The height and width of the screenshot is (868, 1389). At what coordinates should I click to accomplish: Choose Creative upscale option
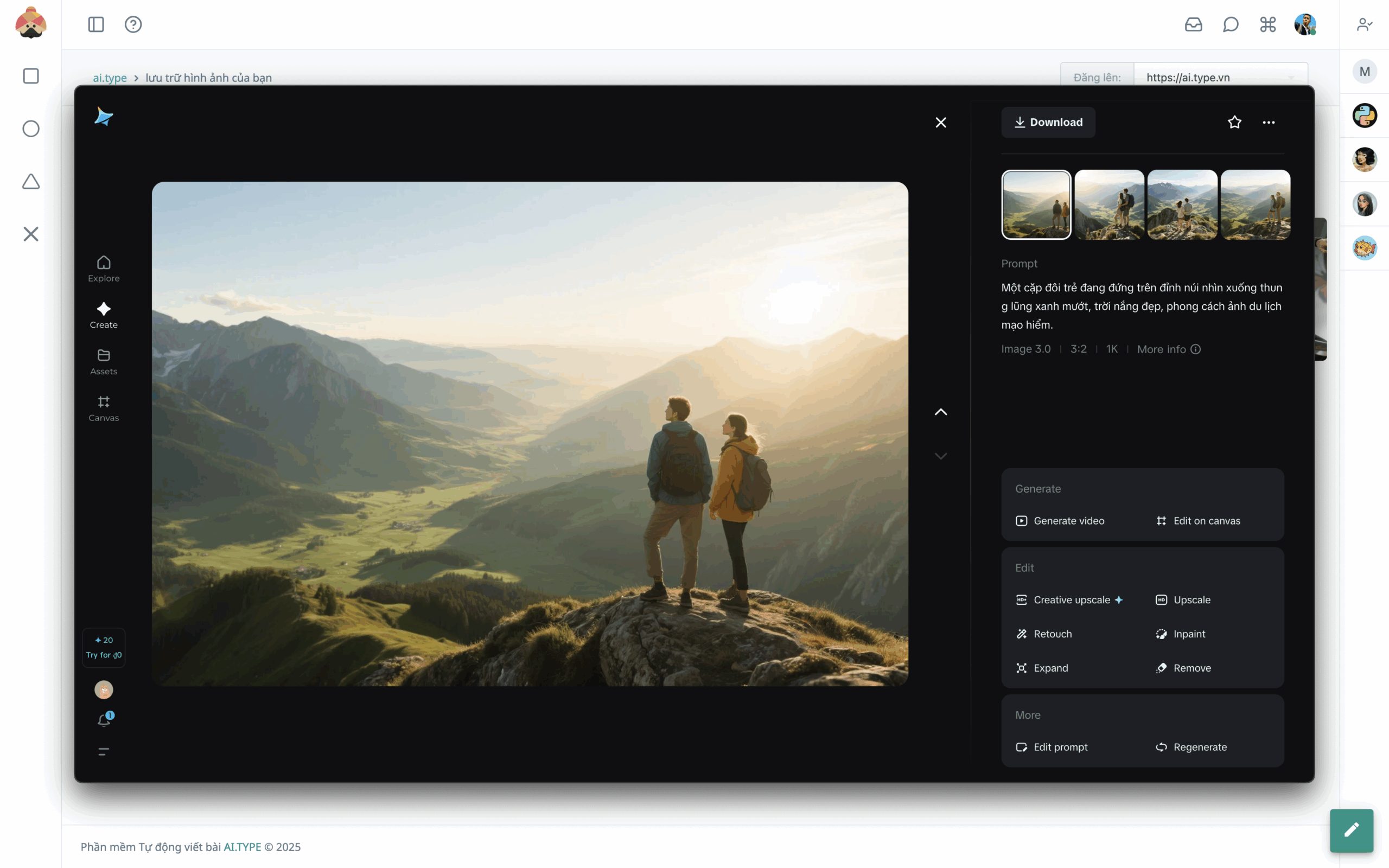(x=1071, y=600)
